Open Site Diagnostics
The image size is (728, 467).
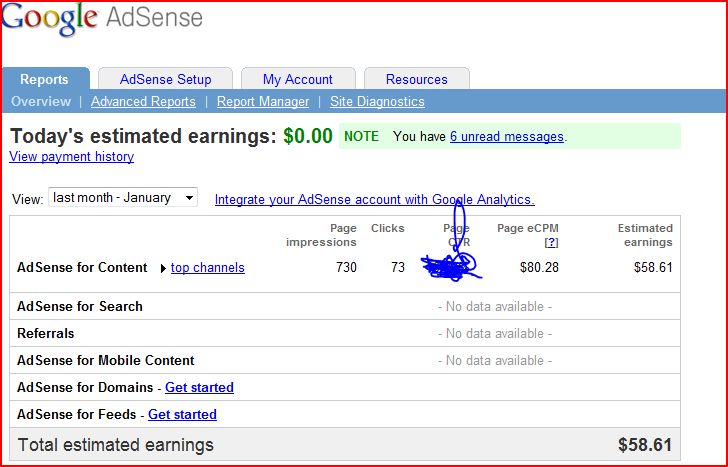377,101
